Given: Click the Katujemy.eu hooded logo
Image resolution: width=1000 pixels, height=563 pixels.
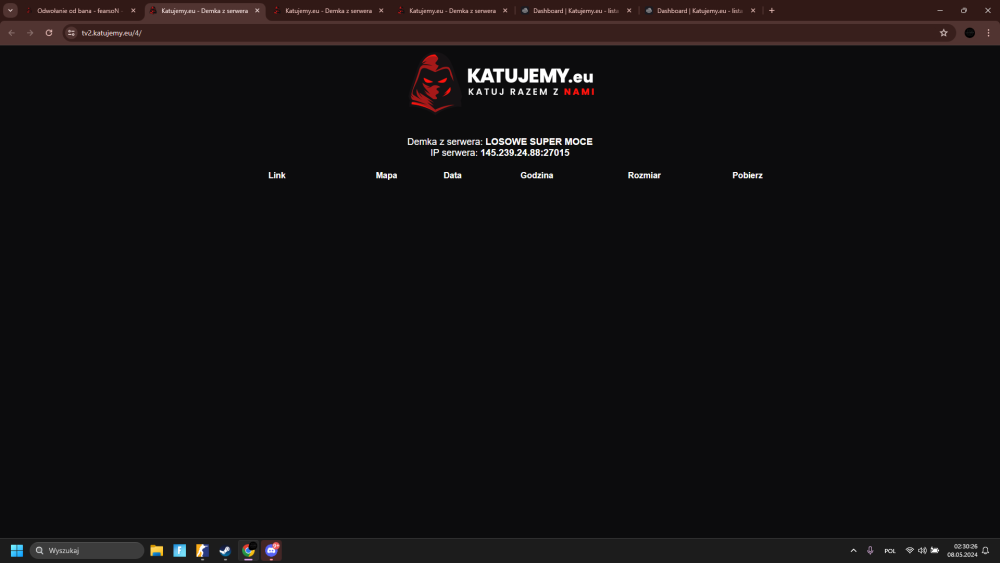Looking at the screenshot, I should (x=435, y=83).
